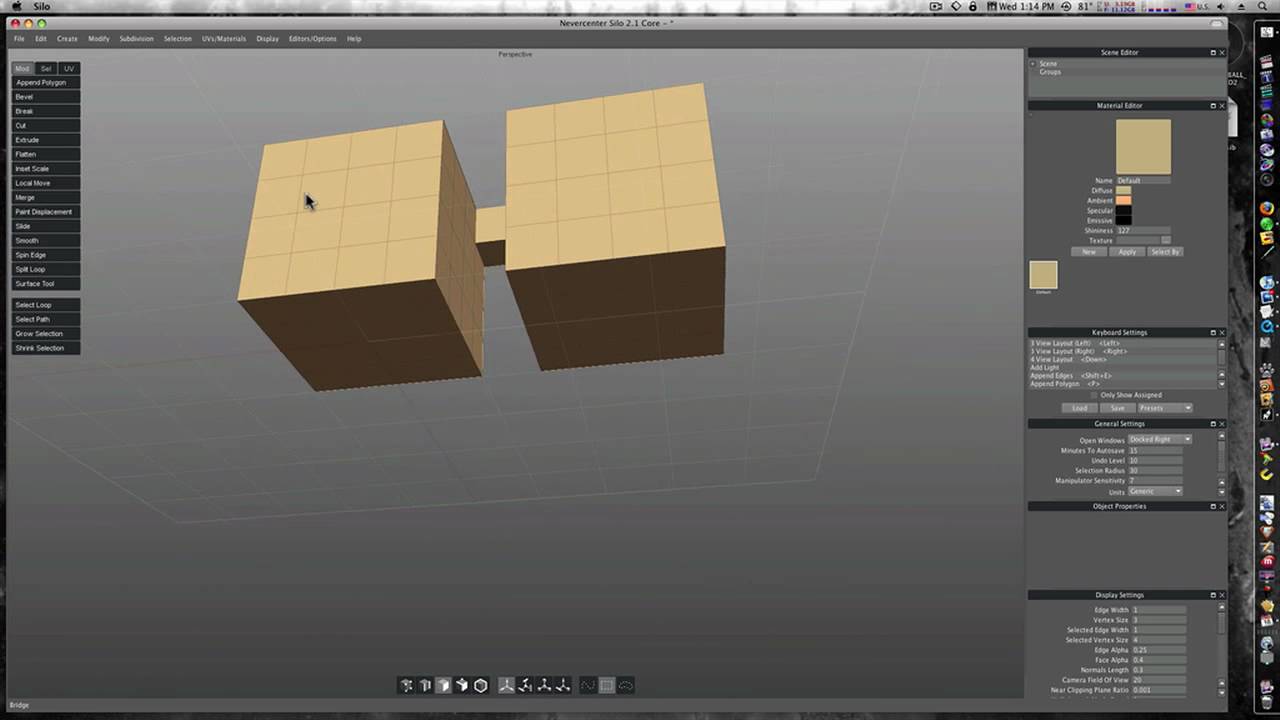Click the Diffuse color swatch
The image size is (1280, 720).
[x=1124, y=190]
